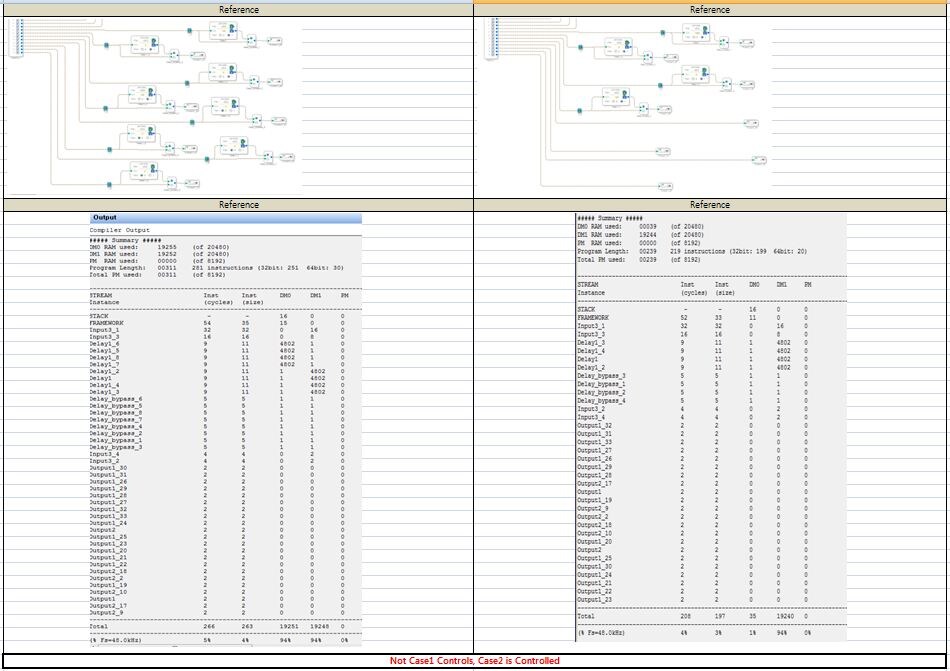
Task: Select the Delay_bypass_7 entry
Action: click(116, 420)
